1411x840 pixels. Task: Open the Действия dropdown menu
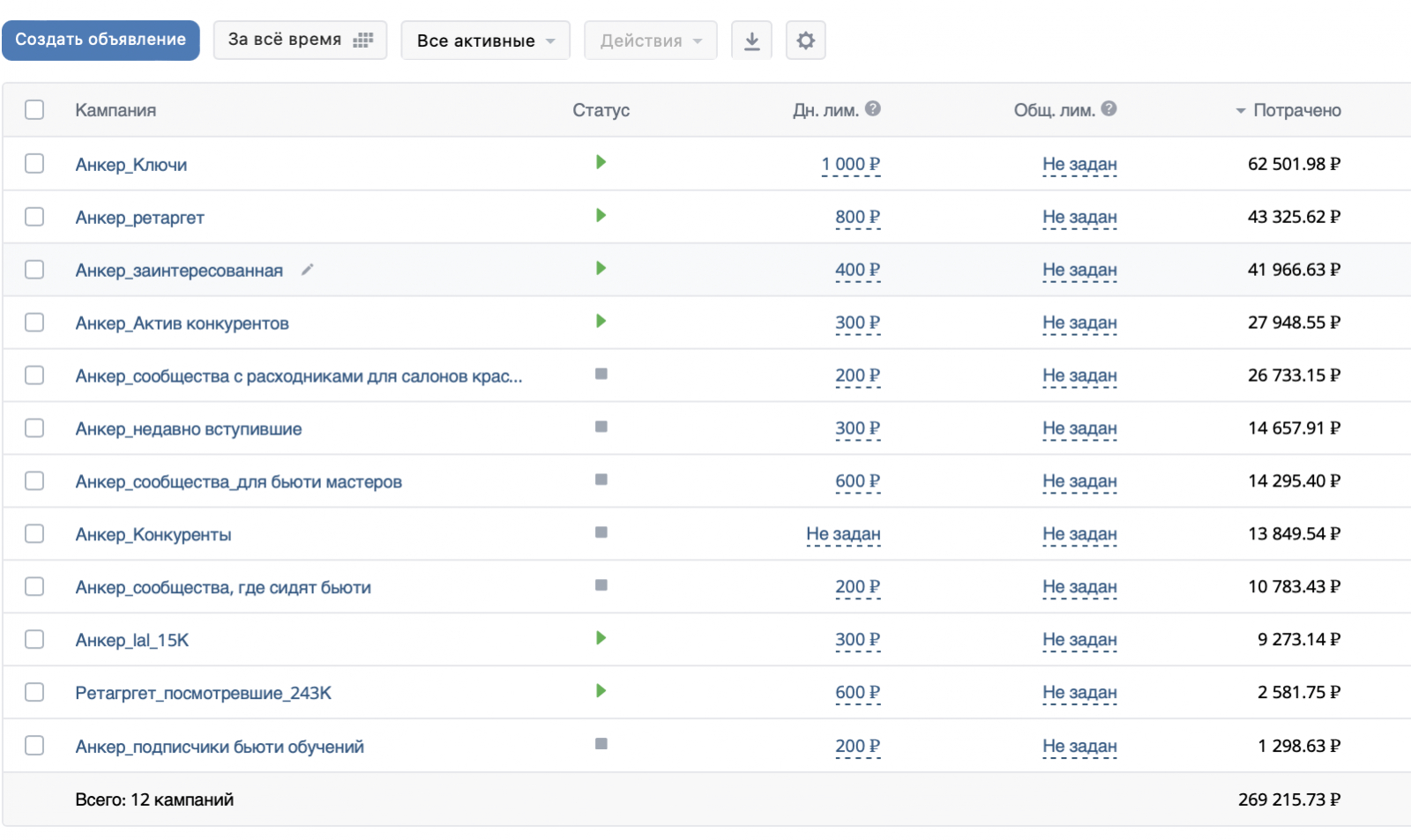pos(650,41)
